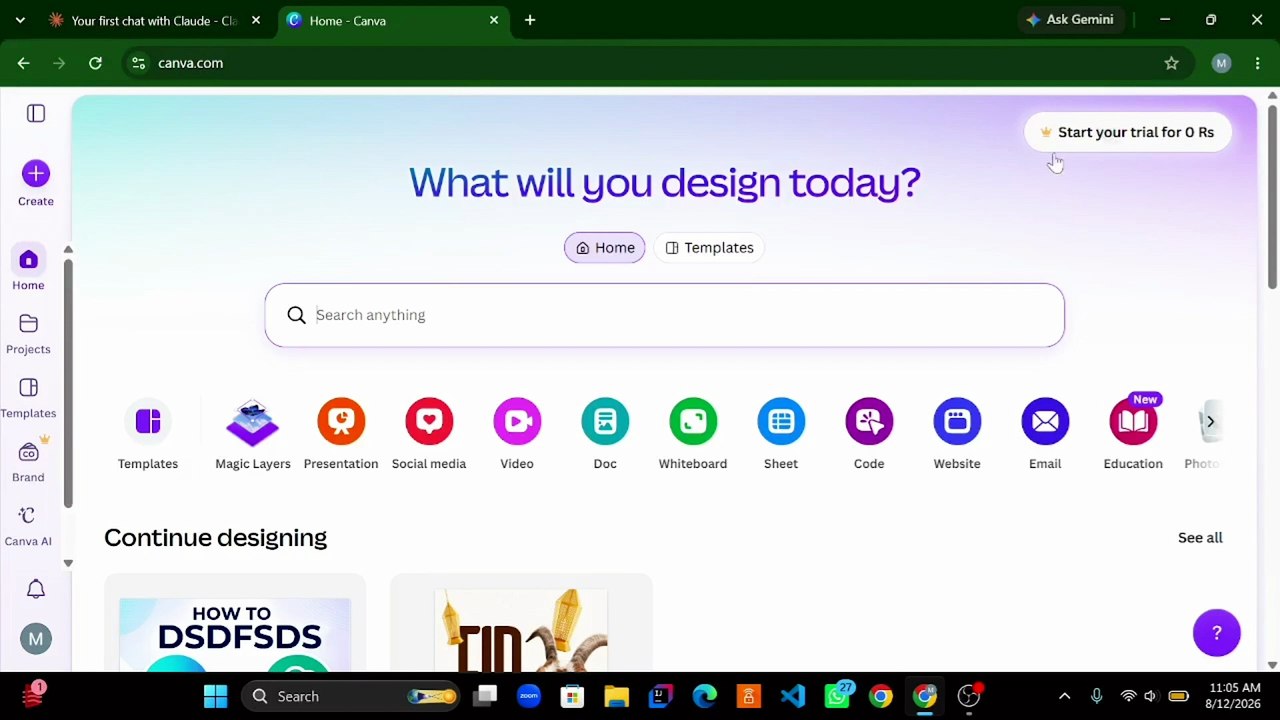Click the Ask Gemini button
Image resolution: width=1280 pixels, height=720 pixels.
coord(1069,20)
